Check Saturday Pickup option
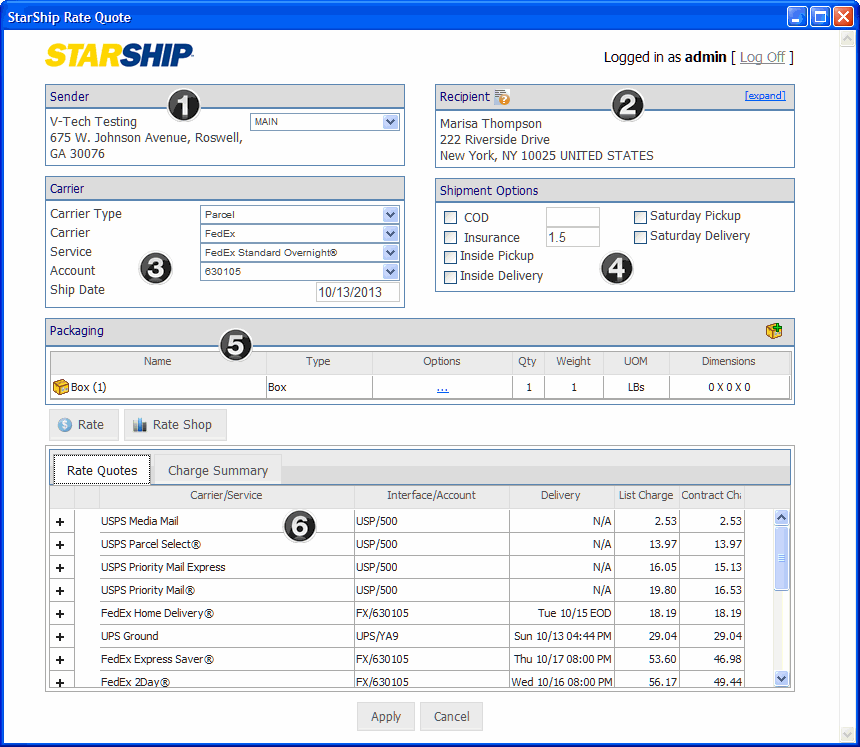The height and width of the screenshot is (747, 860). tap(640, 217)
